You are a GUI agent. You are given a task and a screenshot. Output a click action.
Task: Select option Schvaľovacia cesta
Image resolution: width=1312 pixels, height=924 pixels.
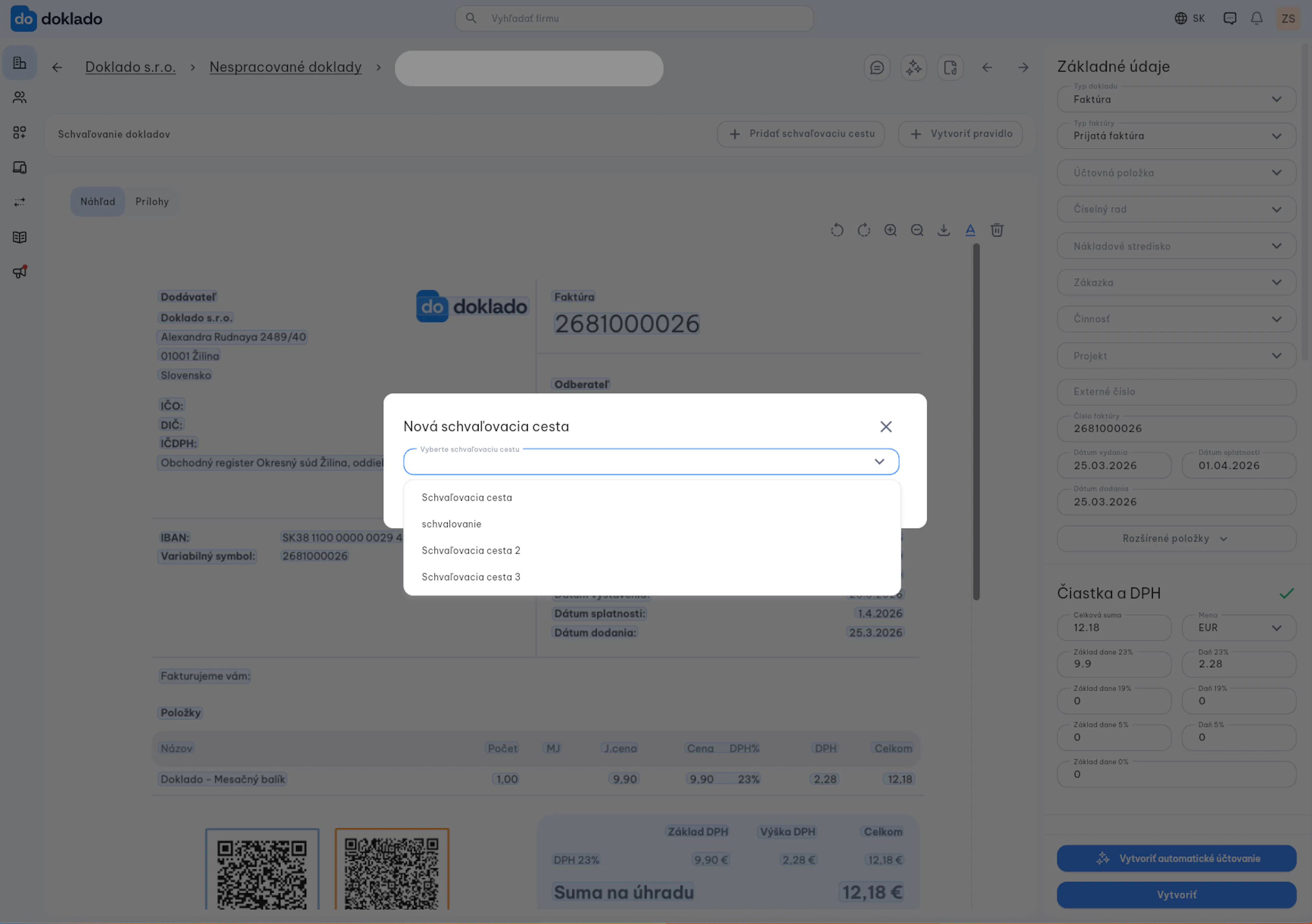(652, 498)
